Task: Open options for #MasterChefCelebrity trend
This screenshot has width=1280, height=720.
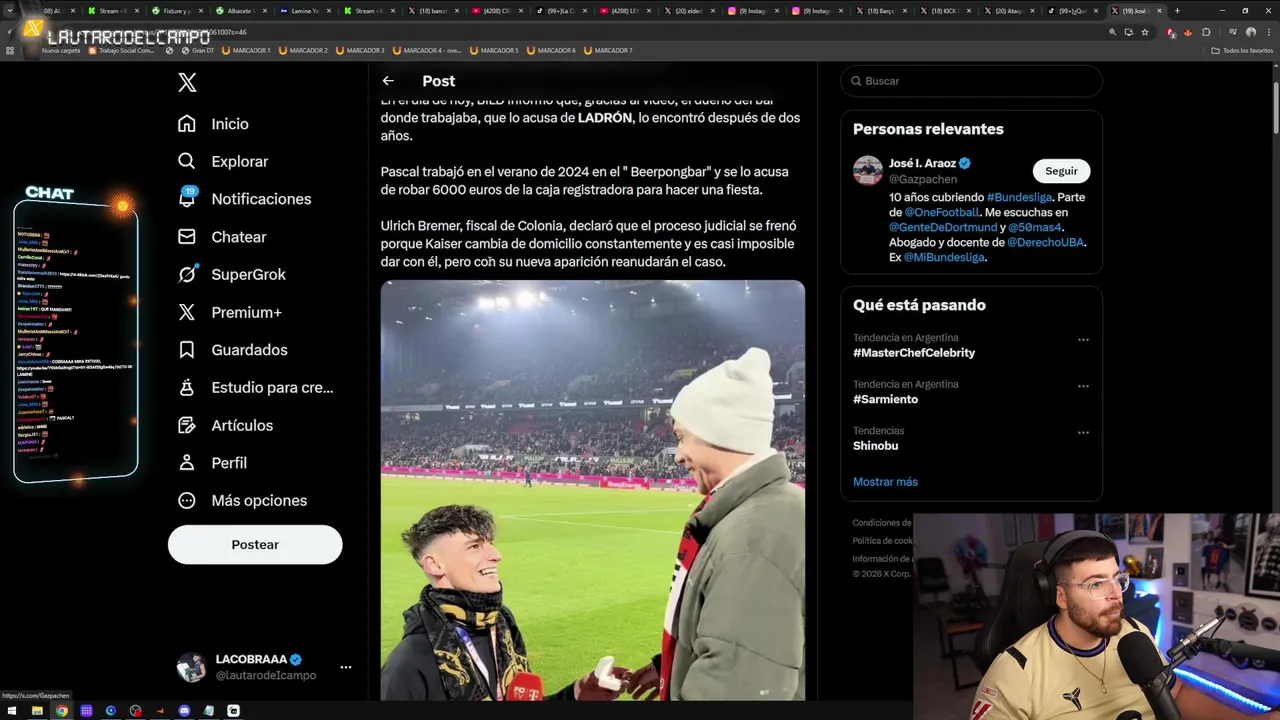Action: pyautogui.click(x=1083, y=340)
